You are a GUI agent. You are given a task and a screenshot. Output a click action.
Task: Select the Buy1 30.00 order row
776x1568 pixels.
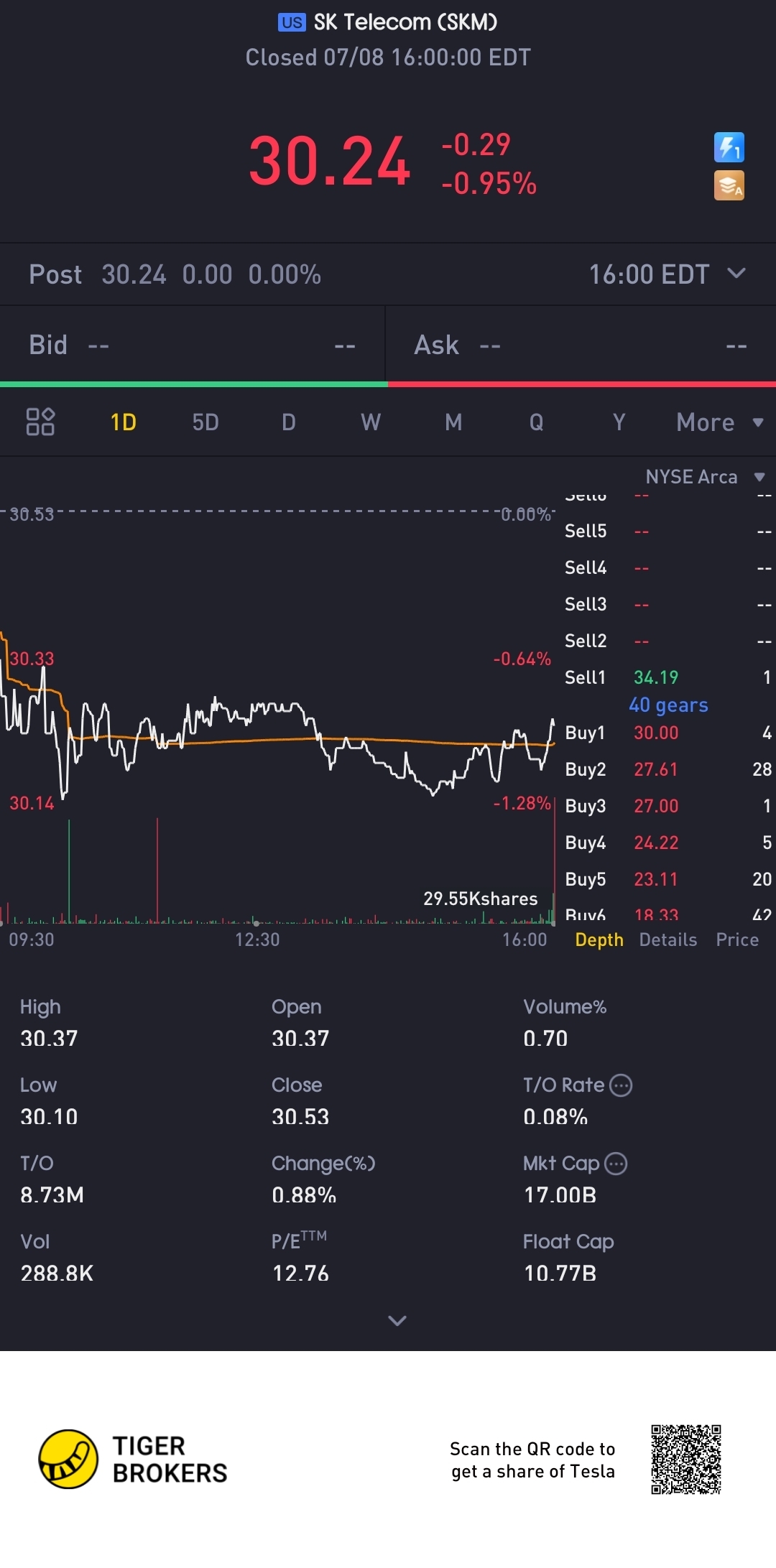pyautogui.click(x=668, y=733)
